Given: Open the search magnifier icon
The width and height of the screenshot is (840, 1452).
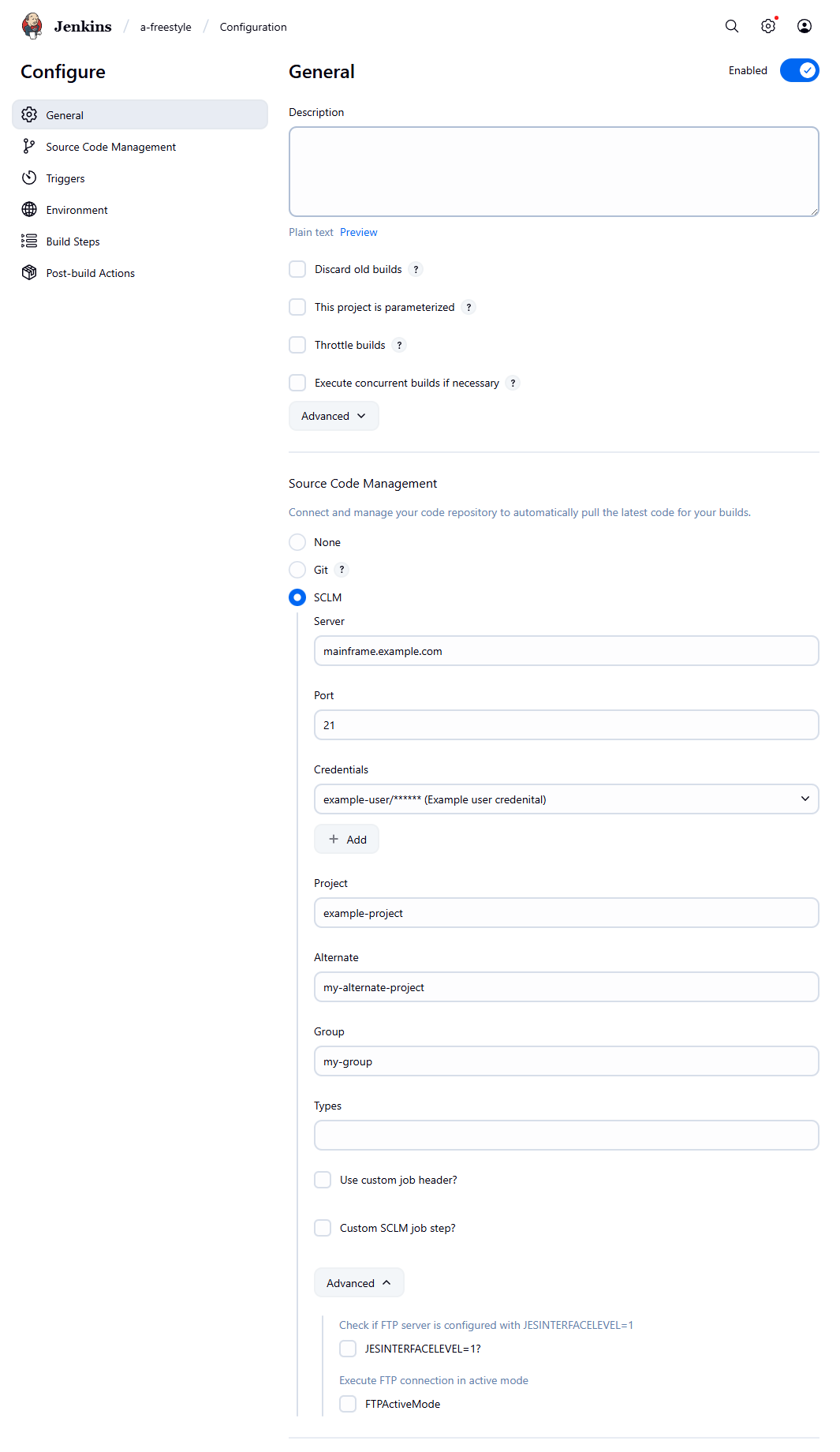Looking at the screenshot, I should click(732, 26).
